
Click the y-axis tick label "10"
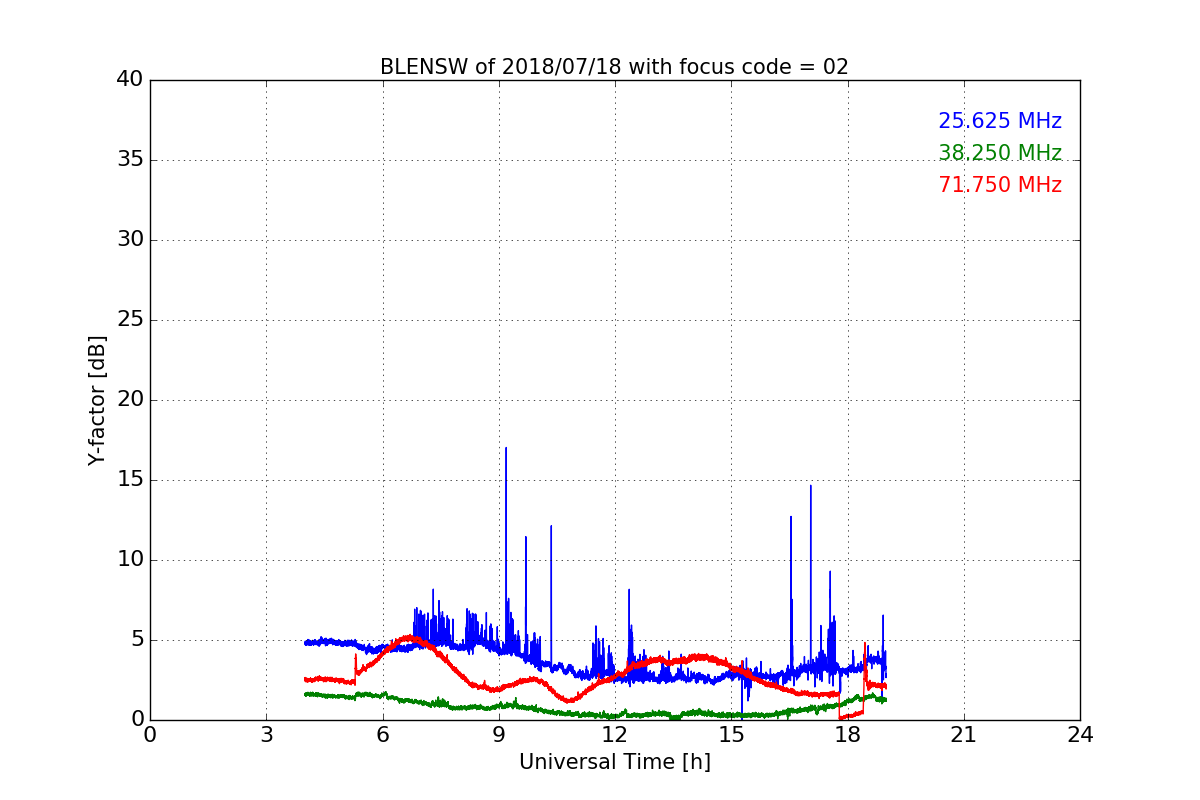(130, 560)
